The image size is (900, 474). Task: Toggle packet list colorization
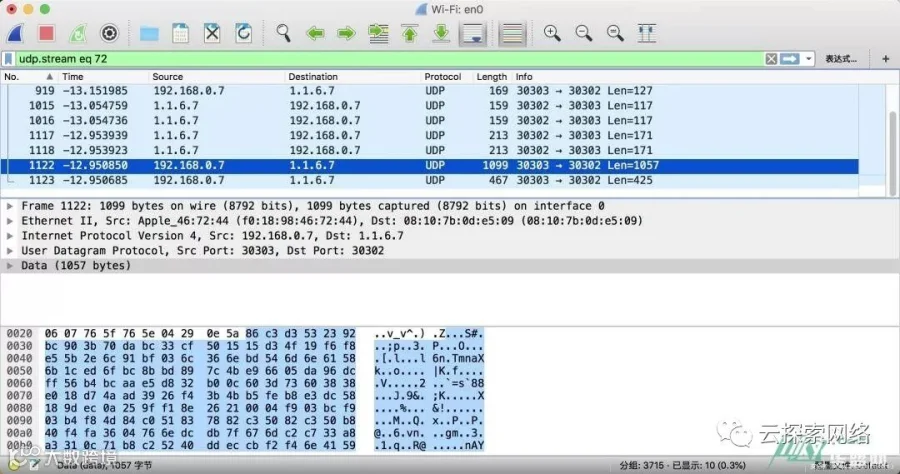(x=512, y=33)
